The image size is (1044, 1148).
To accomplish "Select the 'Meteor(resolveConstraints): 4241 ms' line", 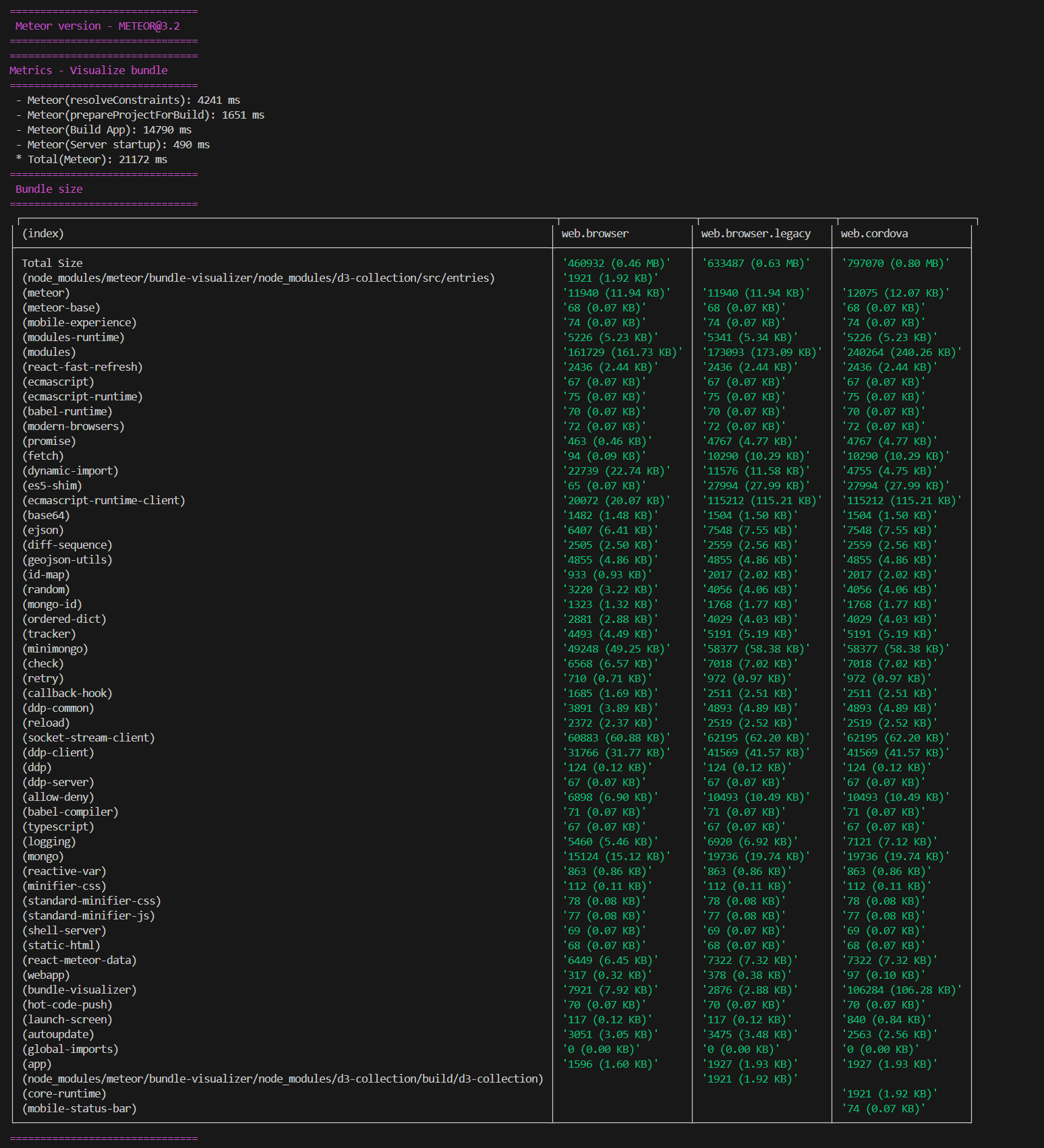I will tap(134, 100).
